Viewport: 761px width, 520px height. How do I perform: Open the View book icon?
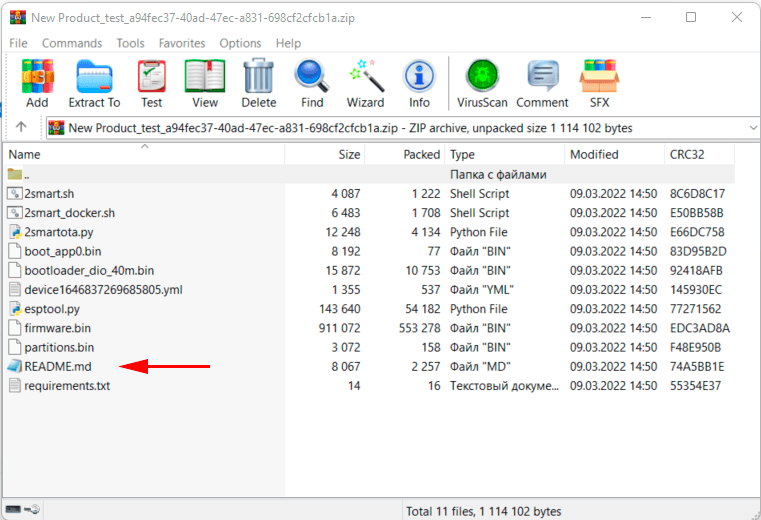205,76
